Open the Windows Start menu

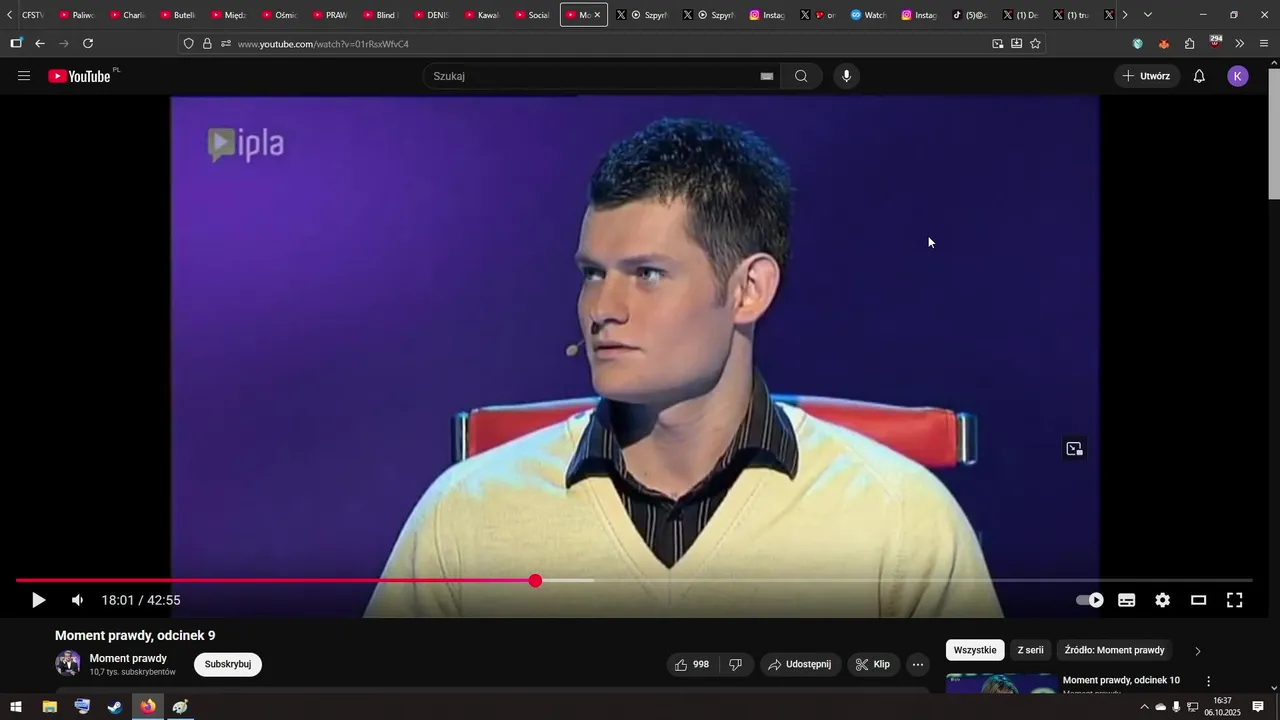[x=16, y=707]
